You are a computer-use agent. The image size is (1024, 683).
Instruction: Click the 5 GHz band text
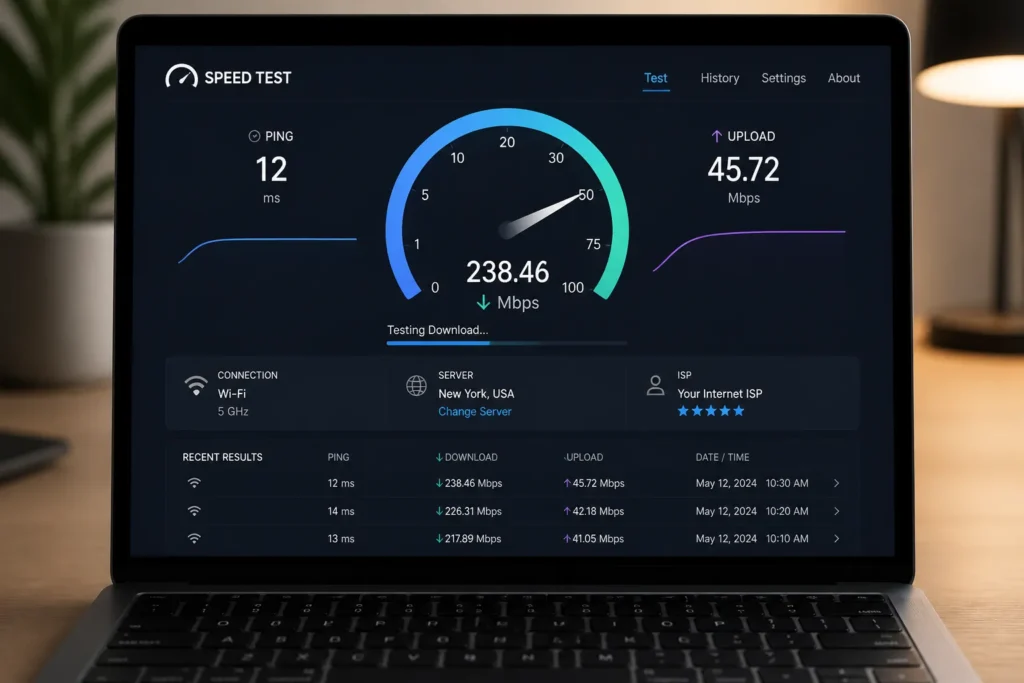pyautogui.click(x=233, y=411)
